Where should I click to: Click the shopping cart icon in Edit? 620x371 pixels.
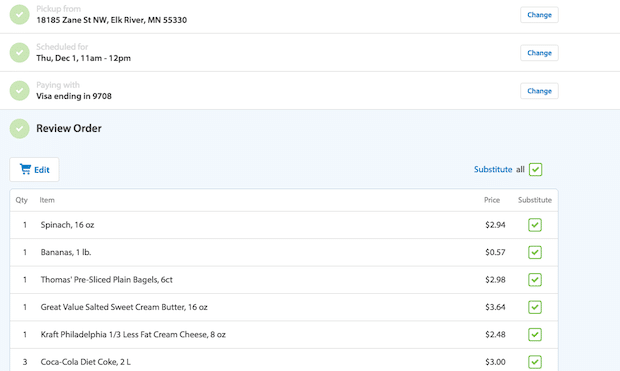[x=26, y=169]
